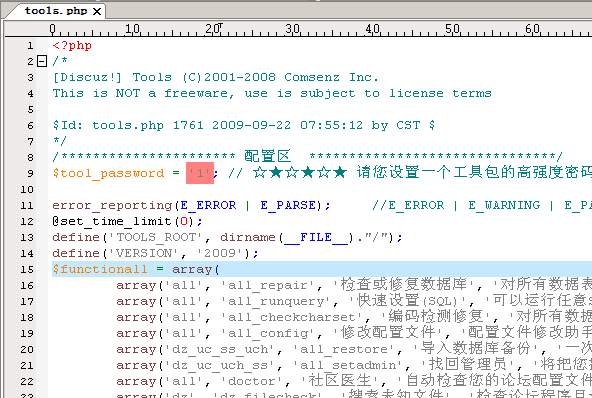Click 'all_setadmin' string on line 21

(x=348, y=366)
